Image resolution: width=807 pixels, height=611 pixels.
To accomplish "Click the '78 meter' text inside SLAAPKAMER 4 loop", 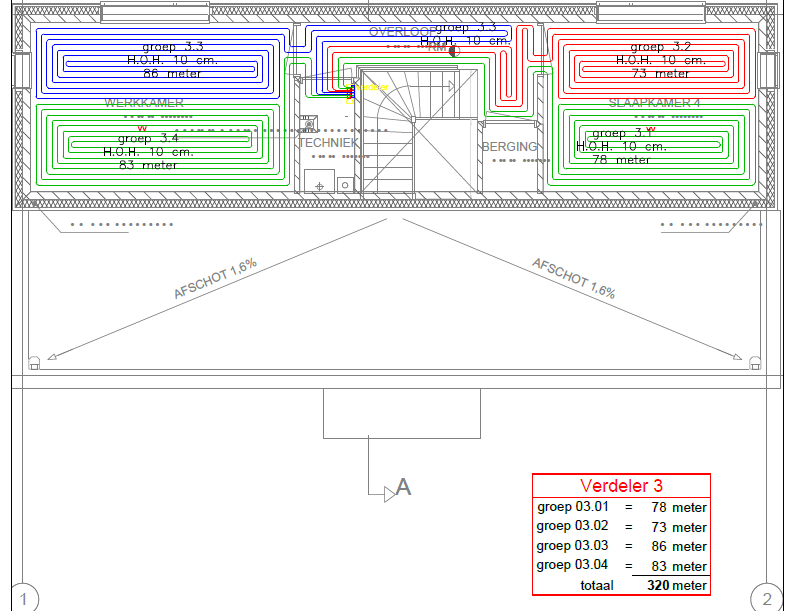I will click(621, 160).
